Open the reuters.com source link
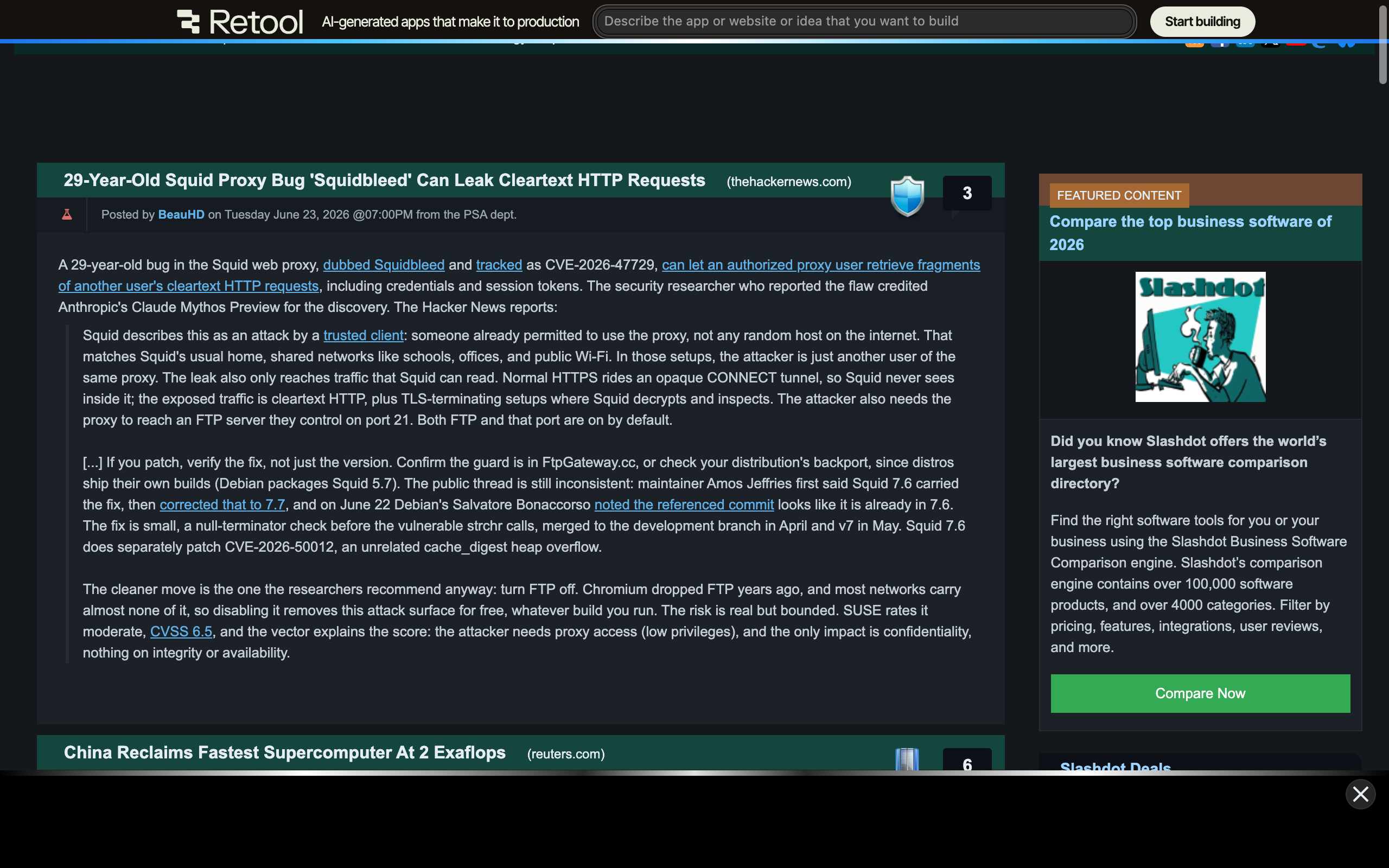The width and height of the screenshot is (1389, 868). coord(566,754)
